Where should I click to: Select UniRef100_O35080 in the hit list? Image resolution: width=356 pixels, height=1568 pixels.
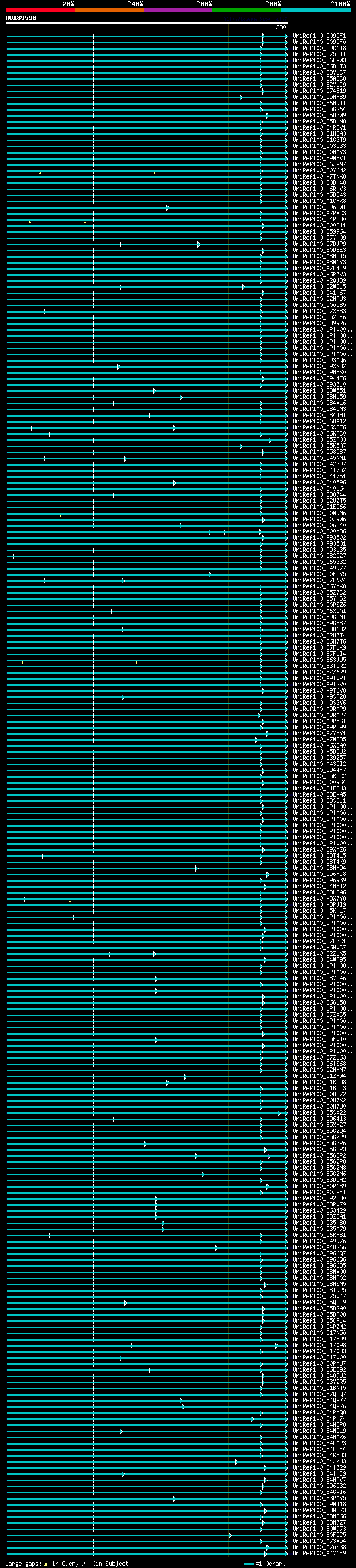[x=319, y=1223]
